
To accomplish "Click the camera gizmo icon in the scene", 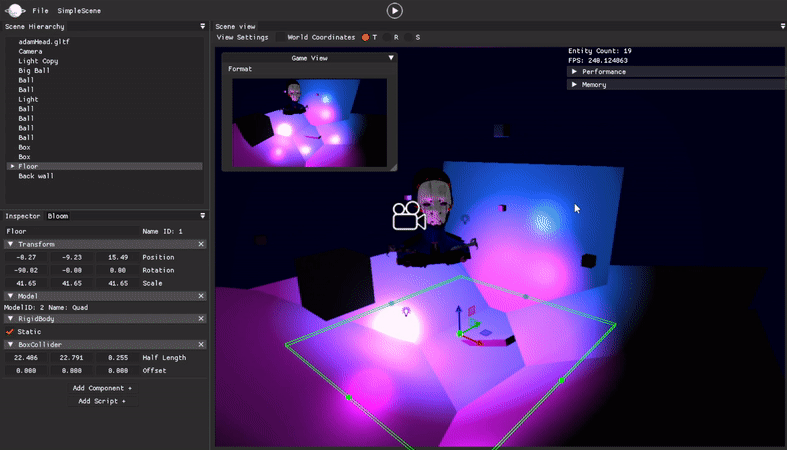I will pyautogui.click(x=408, y=216).
